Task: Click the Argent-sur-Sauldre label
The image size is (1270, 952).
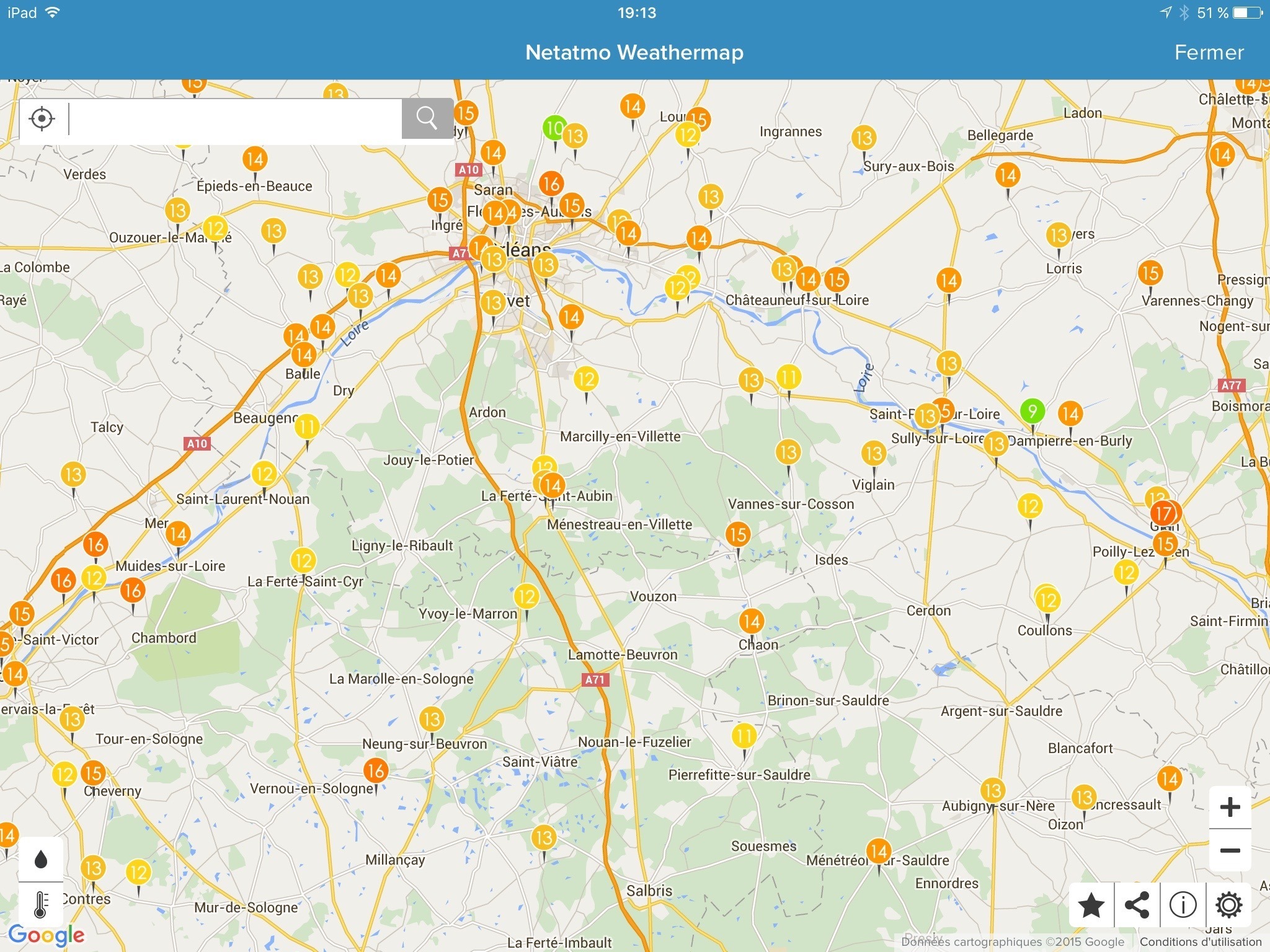Action: pos(1001,711)
